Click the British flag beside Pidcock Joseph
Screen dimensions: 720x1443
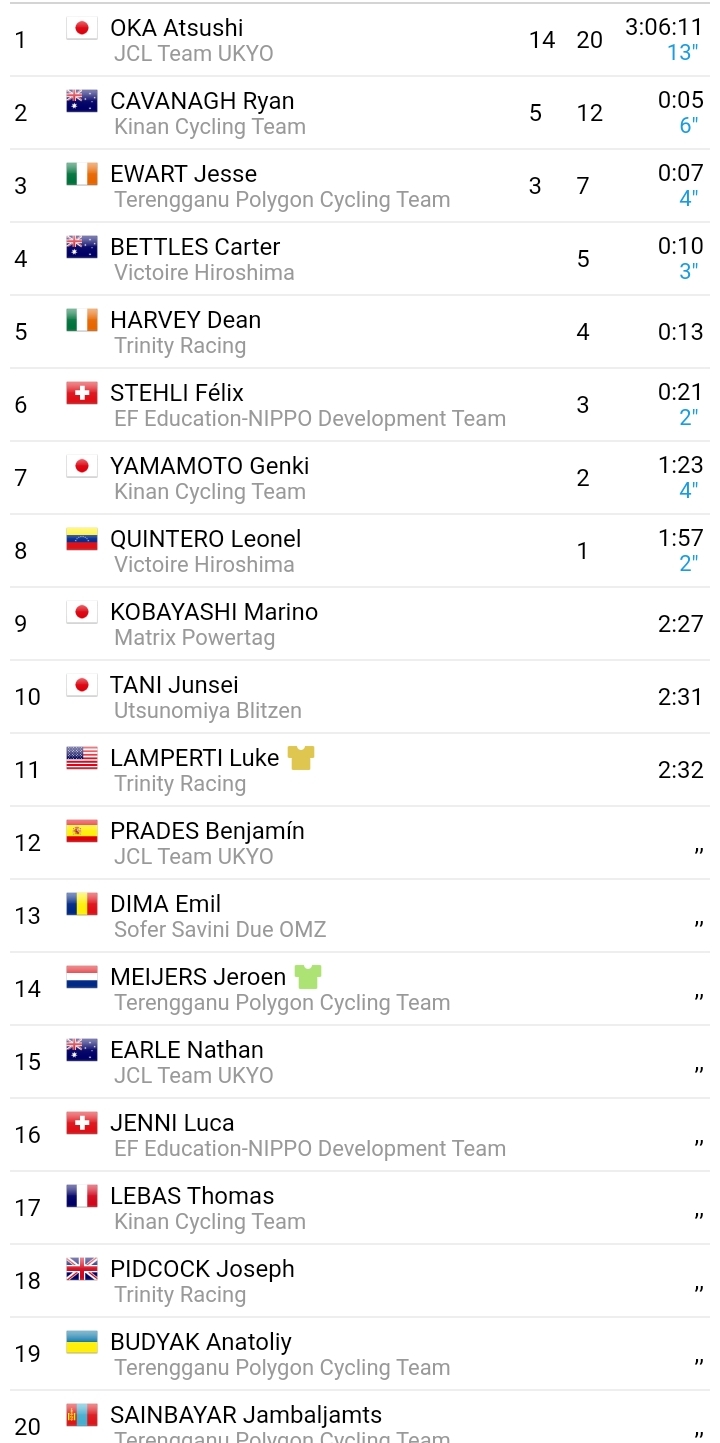click(x=82, y=1269)
